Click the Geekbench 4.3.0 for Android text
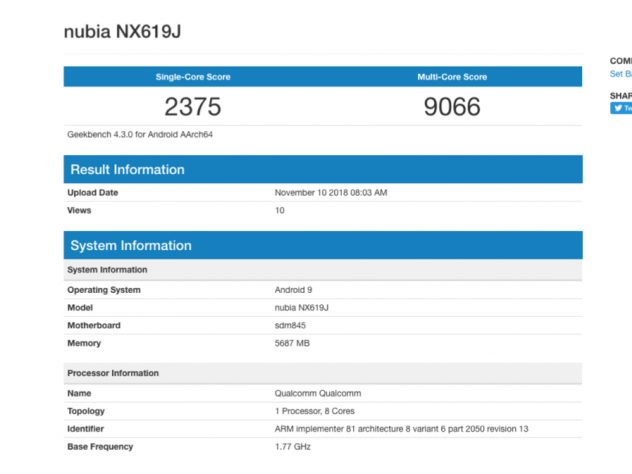Screen dimensions: 632x474 tap(140, 134)
